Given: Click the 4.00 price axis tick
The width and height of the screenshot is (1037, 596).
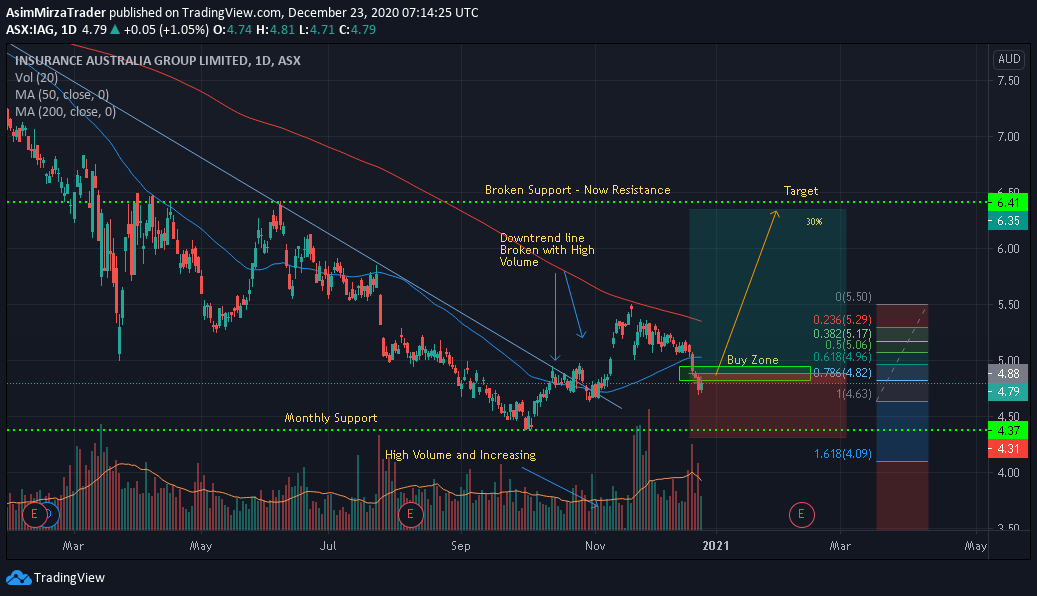Looking at the screenshot, I should pos(1009,473).
